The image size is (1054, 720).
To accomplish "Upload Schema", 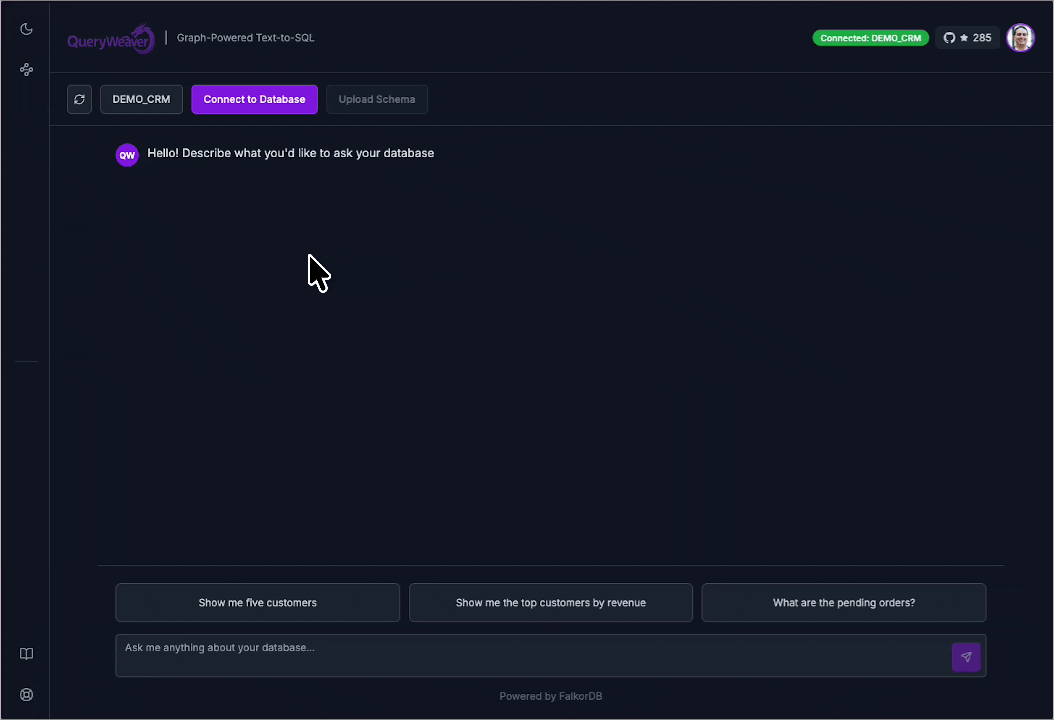I will 377,99.
